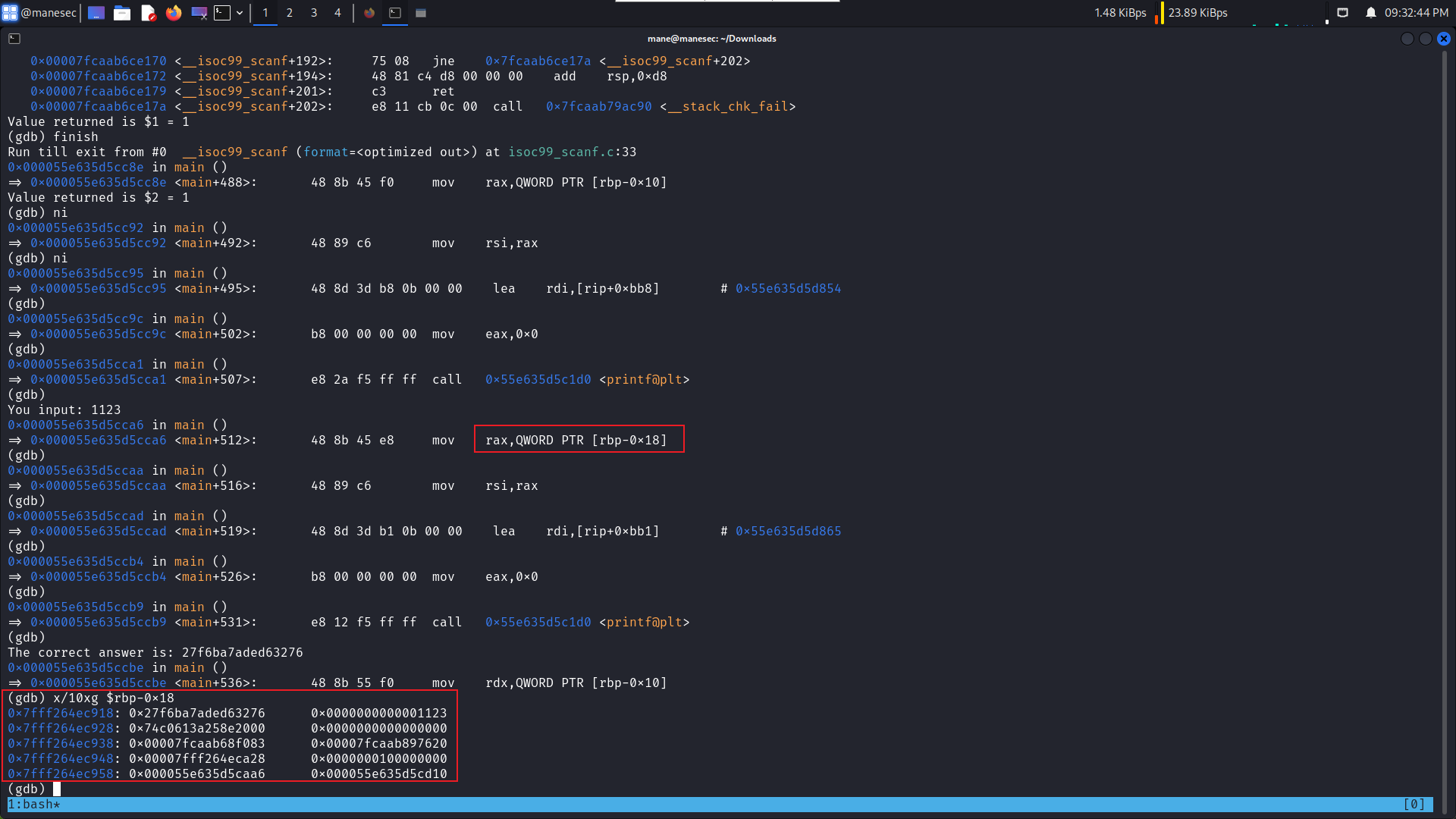Click the @manesec user button
Screen dimensions: 1456x819
point(49,13)
